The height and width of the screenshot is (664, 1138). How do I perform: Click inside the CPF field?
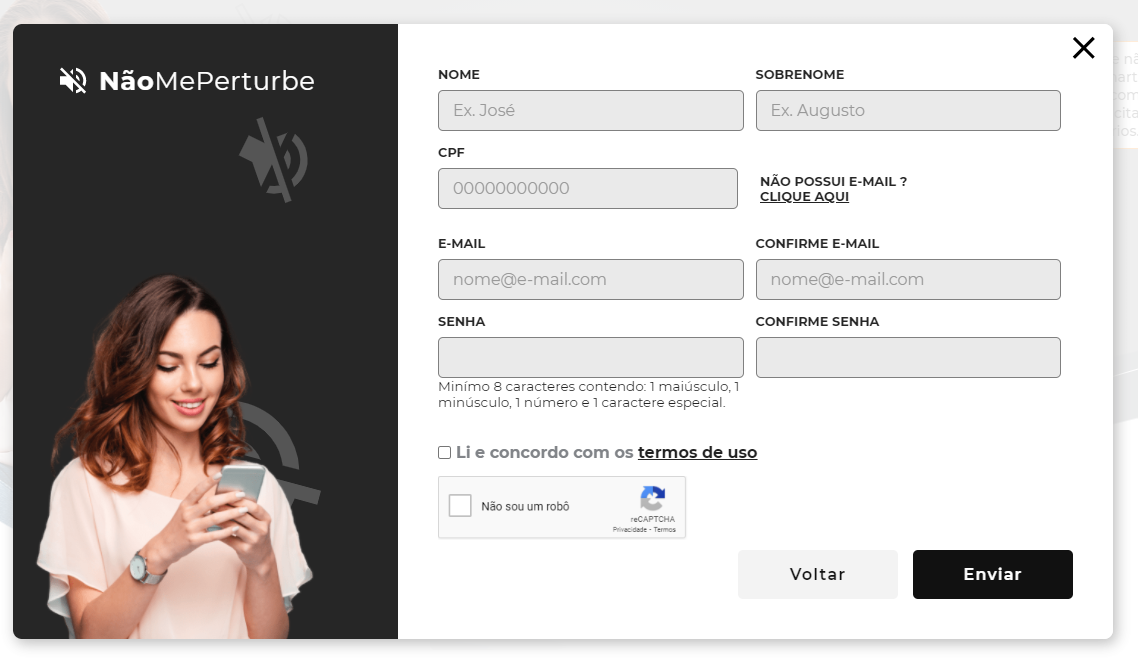587,188
